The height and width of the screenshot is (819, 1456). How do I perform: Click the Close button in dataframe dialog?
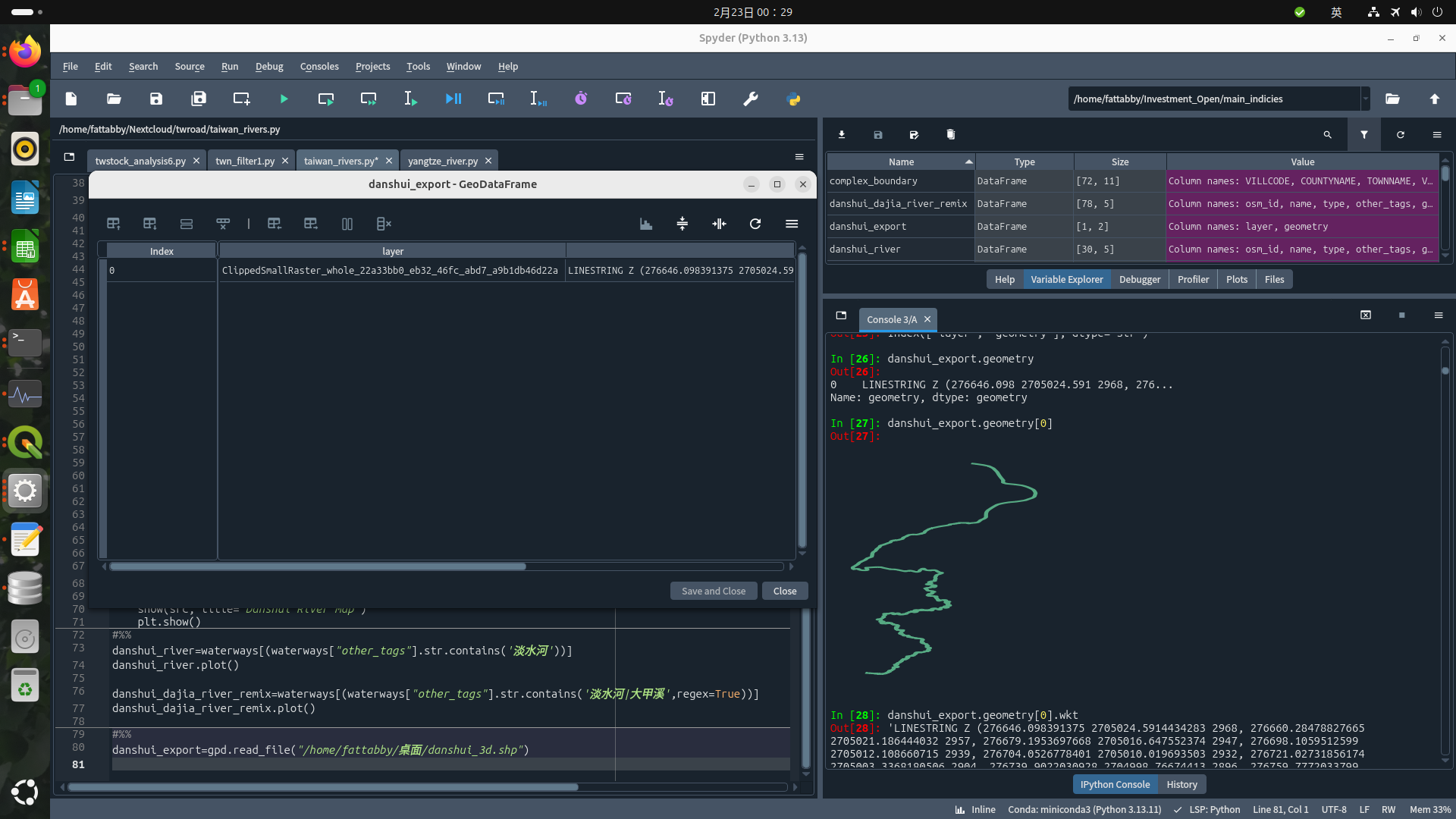(784, 591)
